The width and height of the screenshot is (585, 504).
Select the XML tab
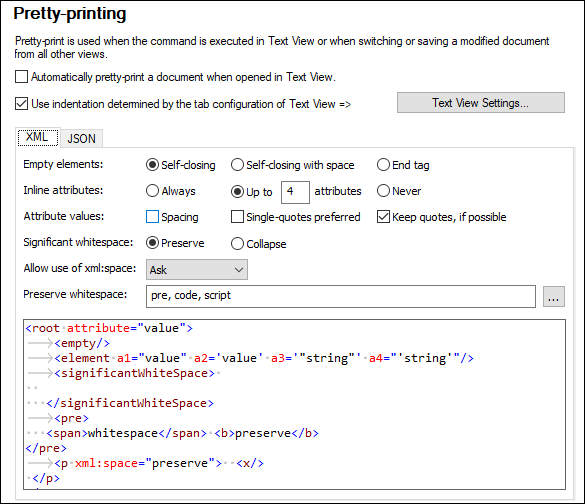click(37, 137)
